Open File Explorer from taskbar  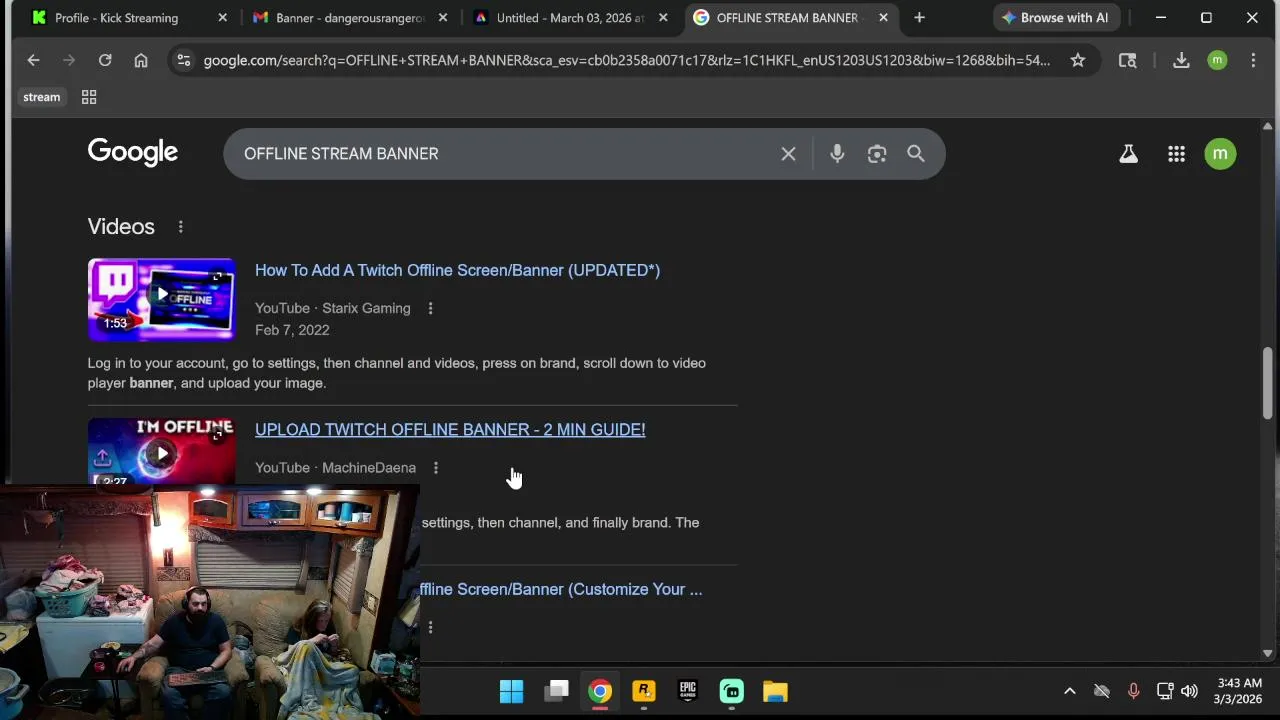click(775, 691)
